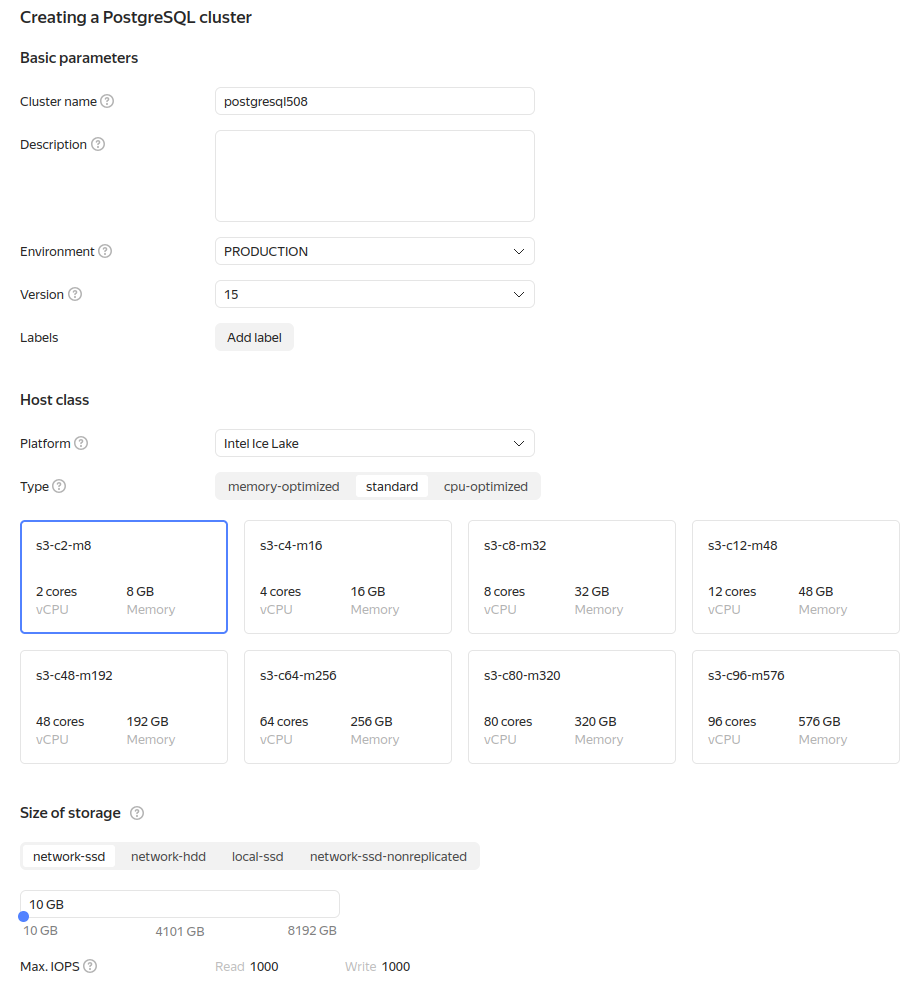The width and height of the screenshot is (903, 991).
Task: Show Platform help tooltip icon
Action: click(81, 443)
